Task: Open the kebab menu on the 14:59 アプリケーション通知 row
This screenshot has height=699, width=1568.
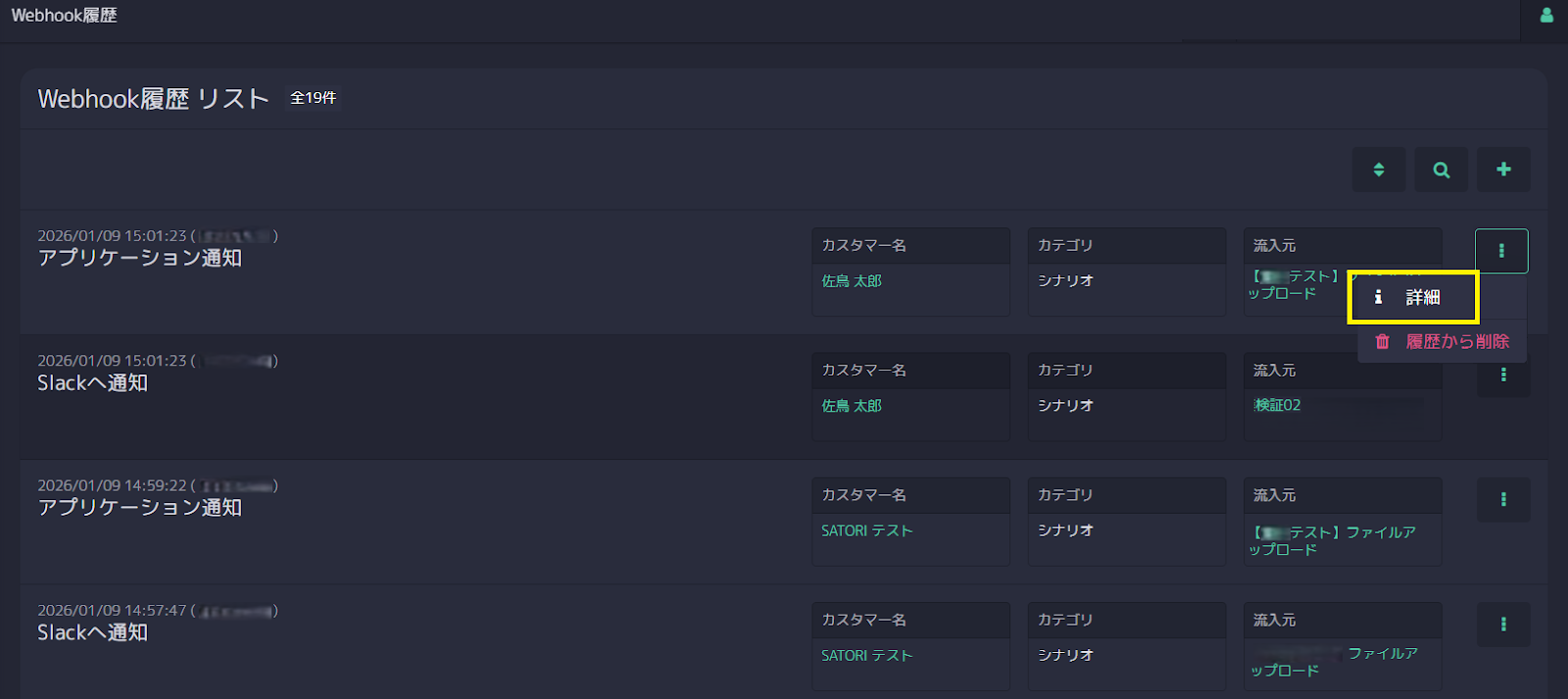Action: [1502, 499]
